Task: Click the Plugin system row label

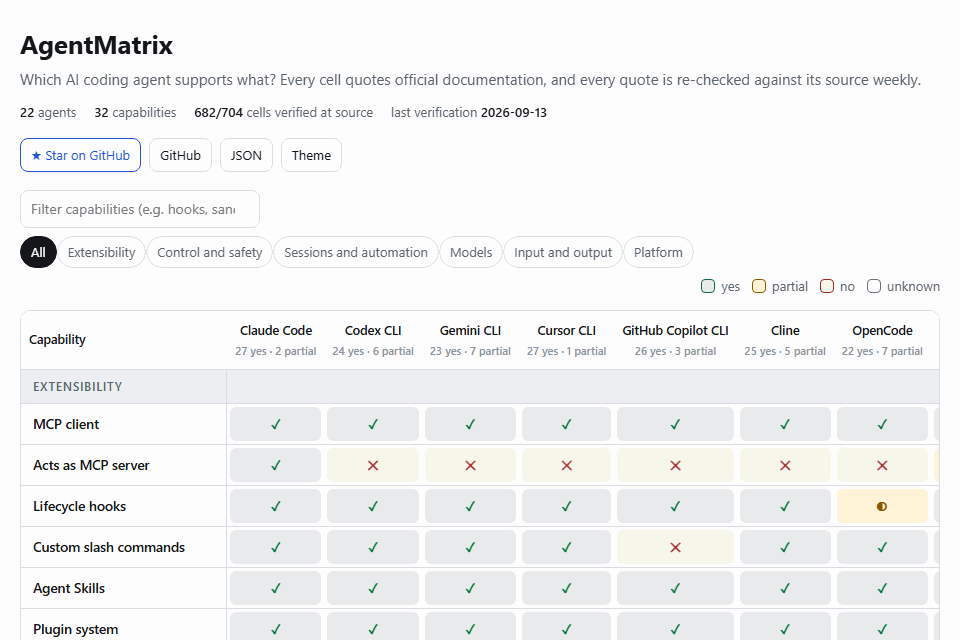Action: click(x=76, y=629)
